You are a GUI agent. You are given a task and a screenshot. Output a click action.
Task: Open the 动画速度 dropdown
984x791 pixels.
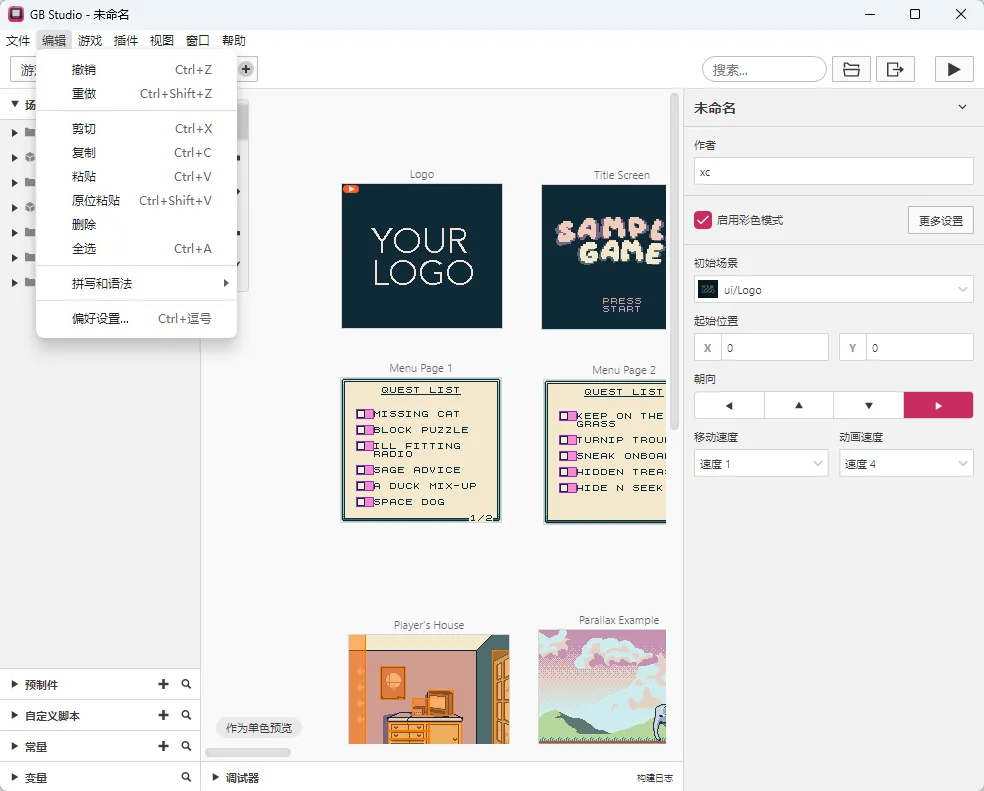(906, 463)
